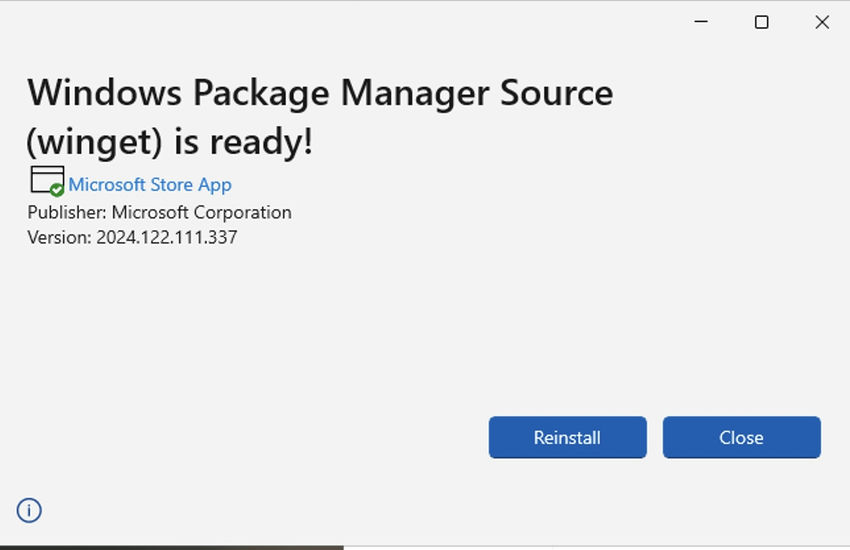The image size is (850, 550).
Task: Close the window with the X
Action: [822, 22]
